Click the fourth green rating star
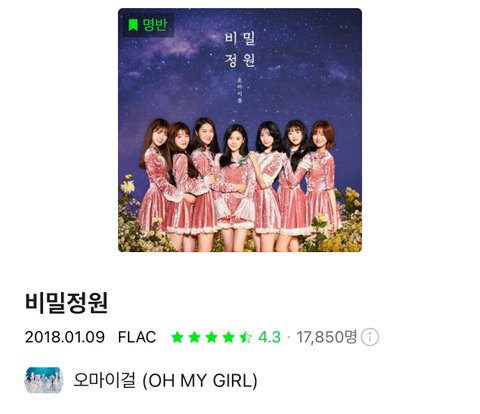 pos(228,337)
